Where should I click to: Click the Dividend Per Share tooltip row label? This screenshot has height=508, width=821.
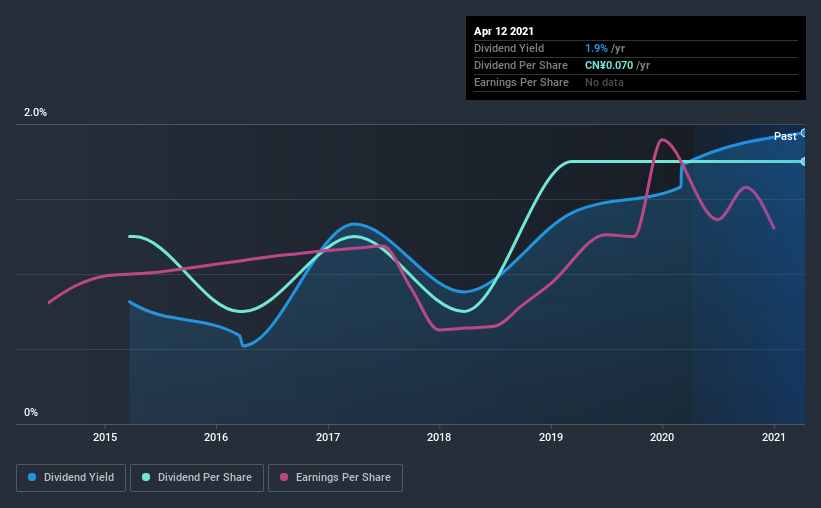pyautogui.click(x=520, y=65)
